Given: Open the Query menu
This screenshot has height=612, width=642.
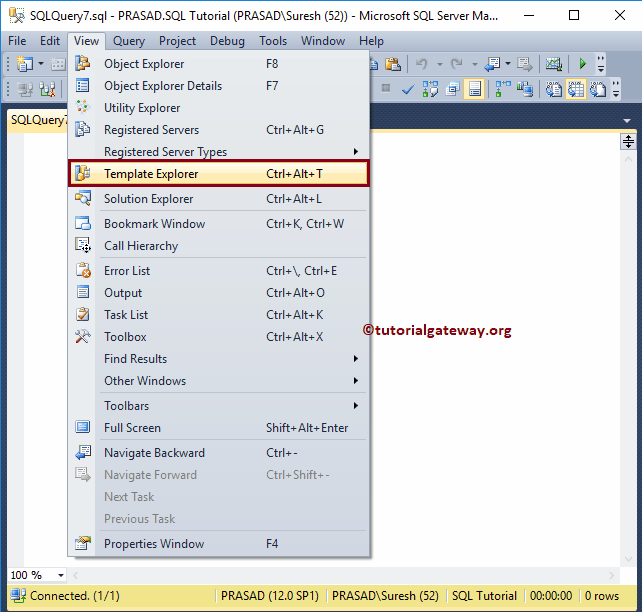Looking at the screenshot, I should [x=129, y=41].
